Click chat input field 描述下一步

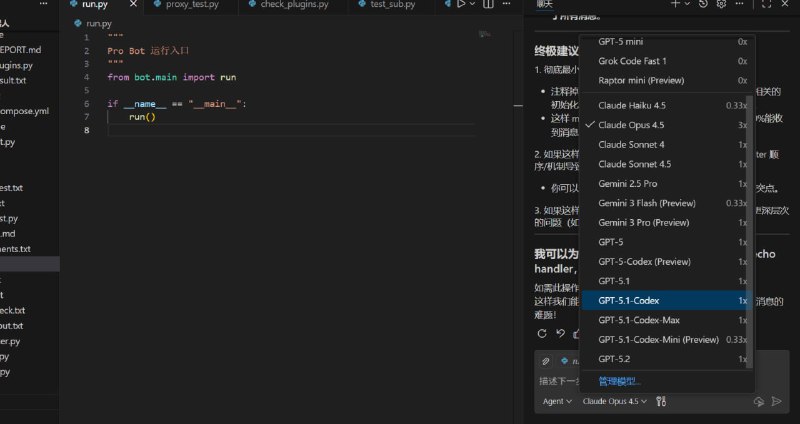(559, 381)
